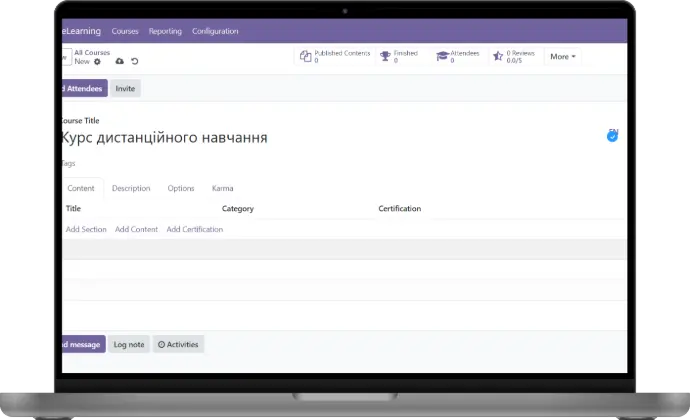Expand the More dropdown
690x420 pixels.
[x=563, y=57]
